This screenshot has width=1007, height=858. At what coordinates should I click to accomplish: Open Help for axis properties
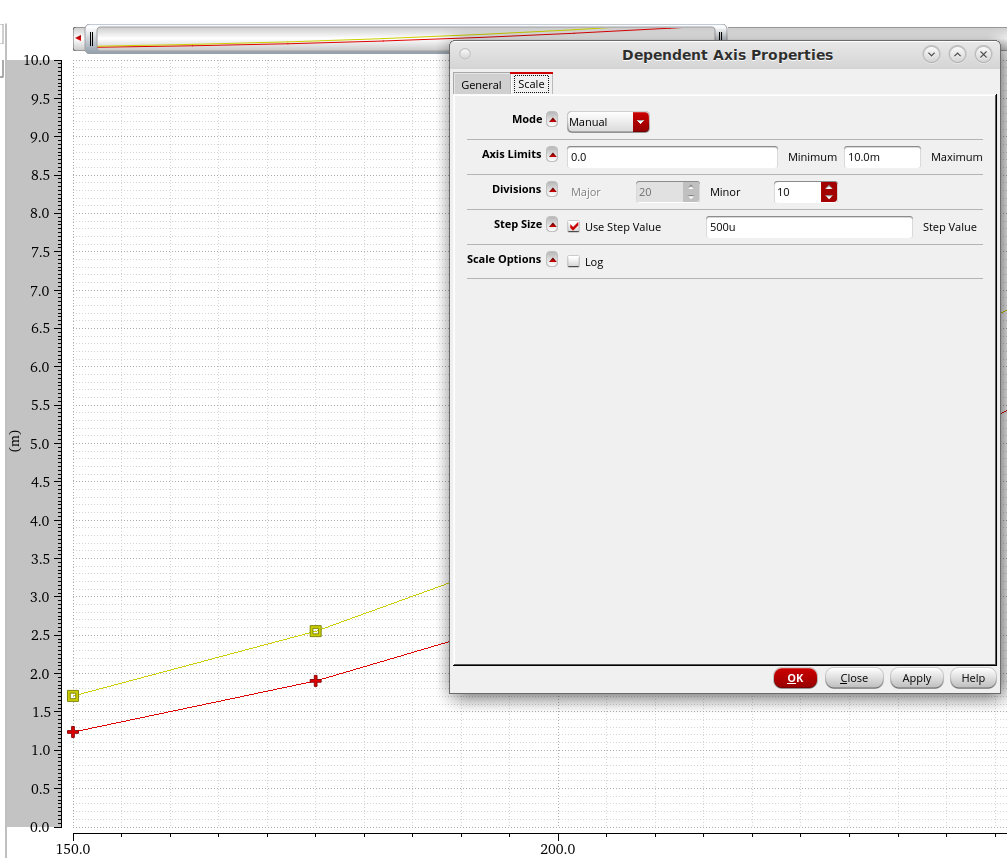tap(973, 678)
